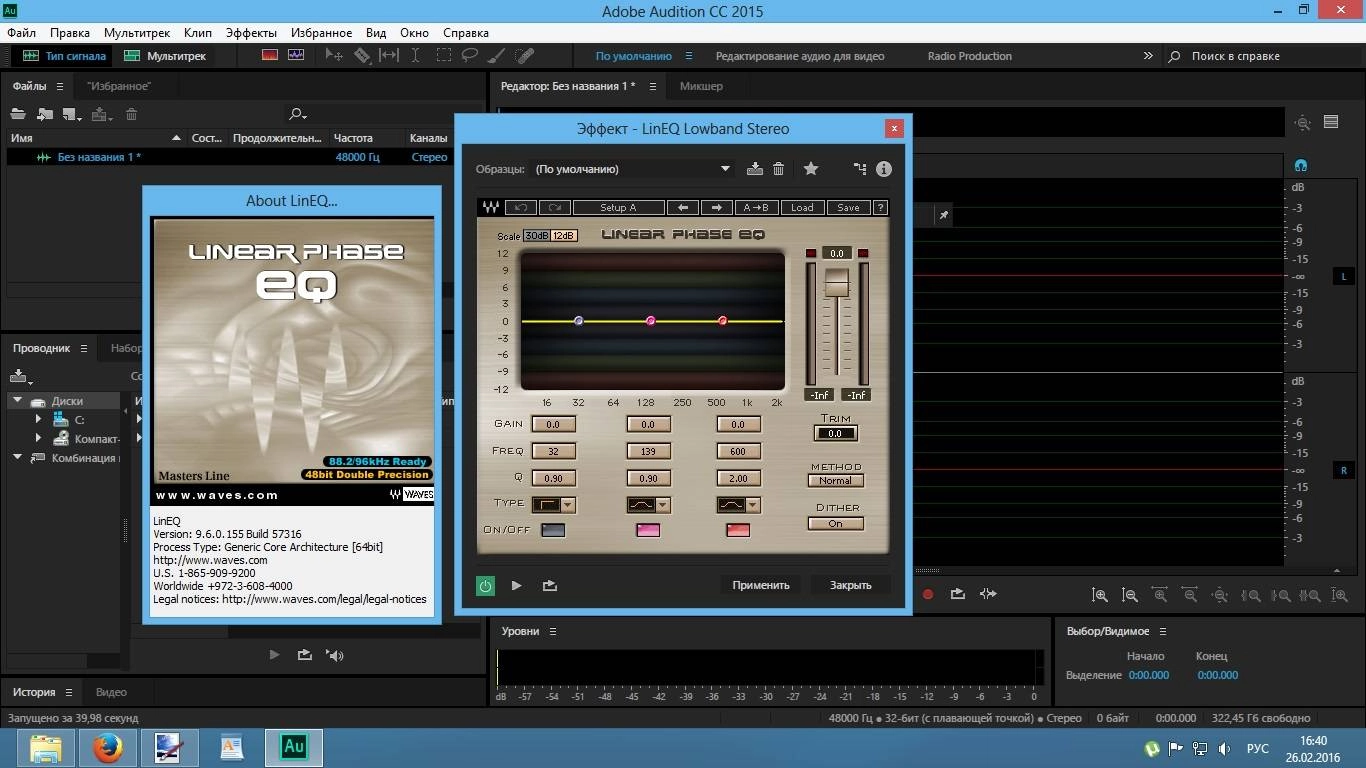Save effect preset icon in LinEQ dialog

[x=755, y=169]
